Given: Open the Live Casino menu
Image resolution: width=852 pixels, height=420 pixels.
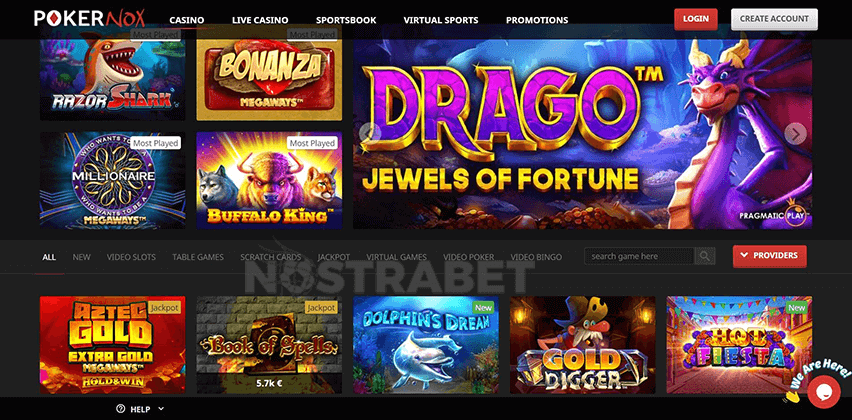Looking at the screenshot, I should [x=260, y=20].
